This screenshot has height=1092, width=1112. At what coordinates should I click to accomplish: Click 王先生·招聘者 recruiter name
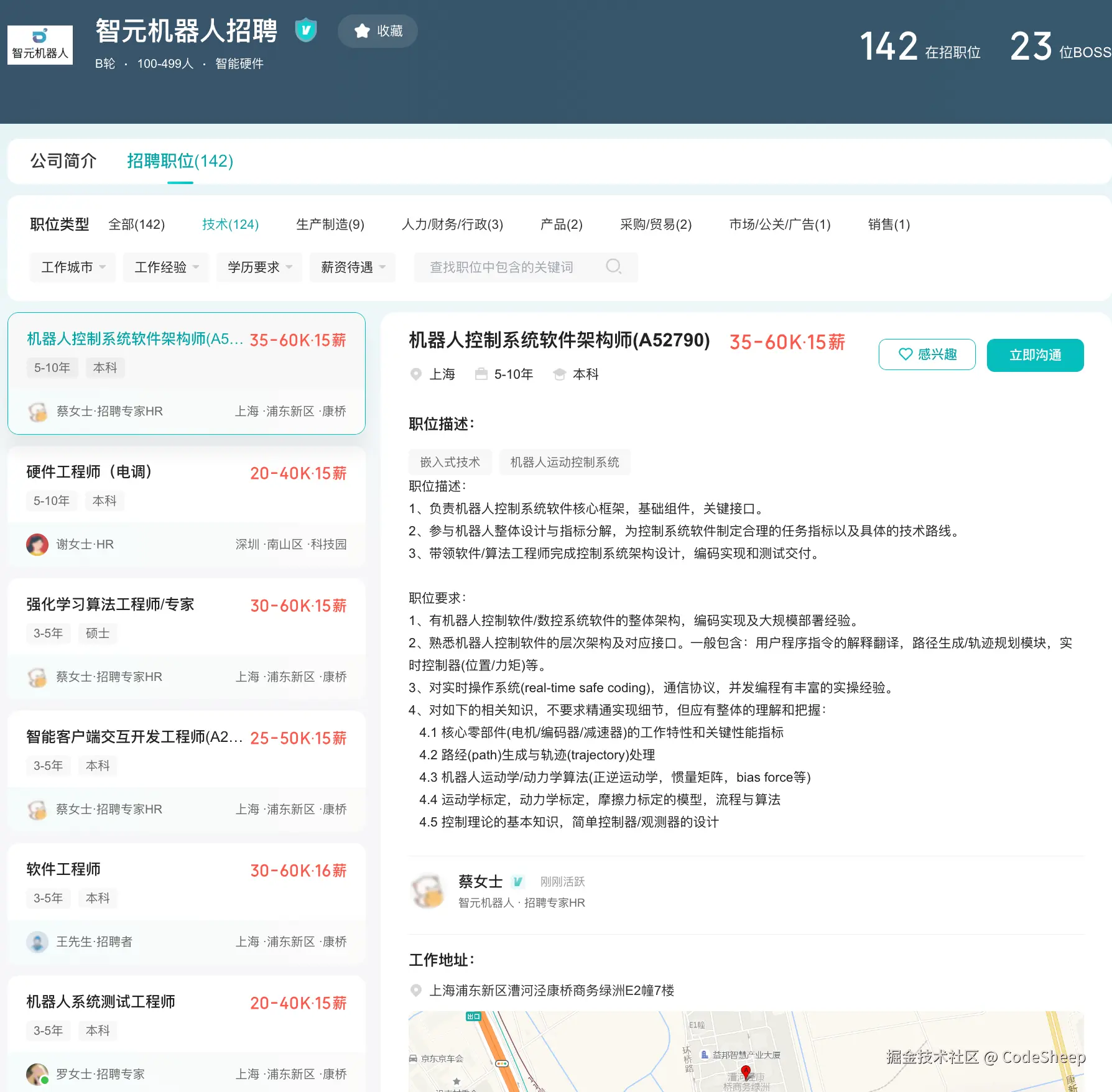tap(95, 942)
